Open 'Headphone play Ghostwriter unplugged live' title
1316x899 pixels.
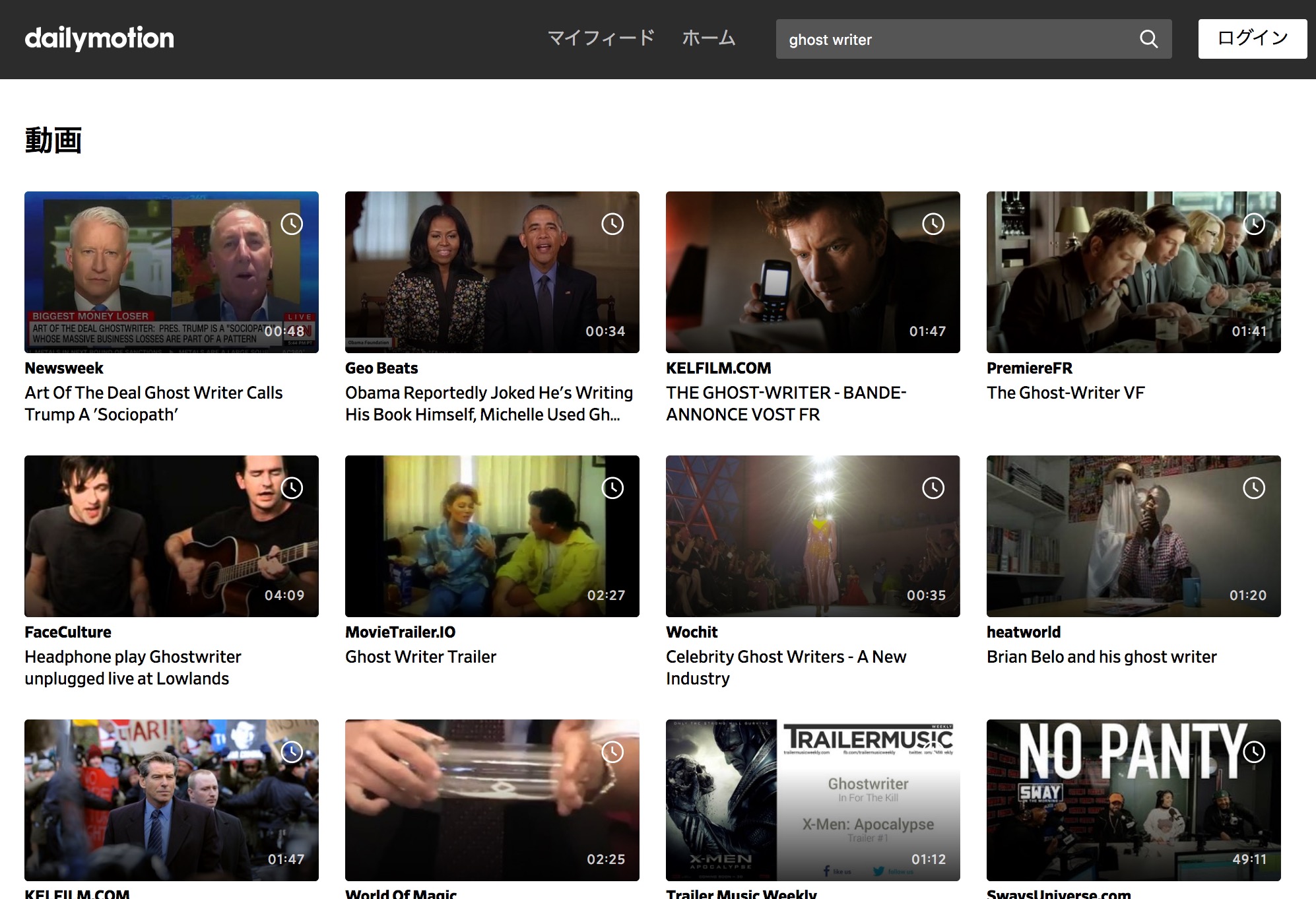point(133,667)
